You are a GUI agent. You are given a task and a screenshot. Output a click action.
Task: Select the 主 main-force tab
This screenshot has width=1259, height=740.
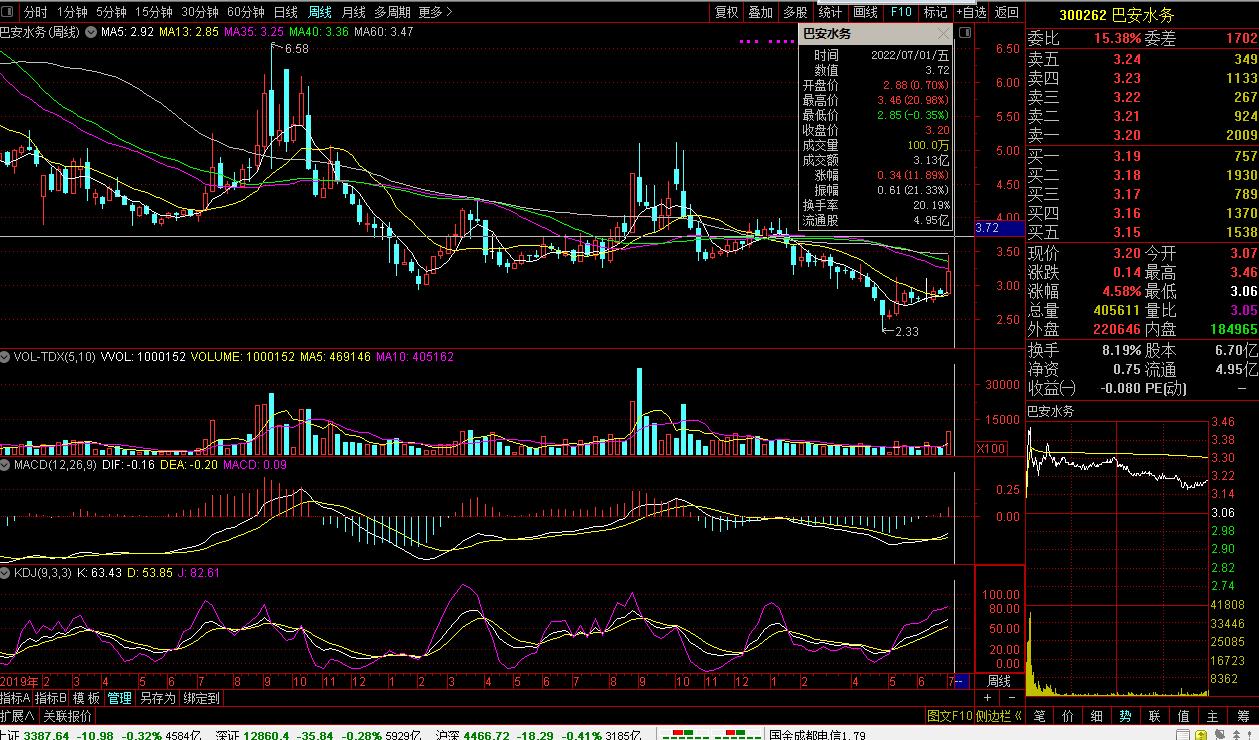[1213, 716]
